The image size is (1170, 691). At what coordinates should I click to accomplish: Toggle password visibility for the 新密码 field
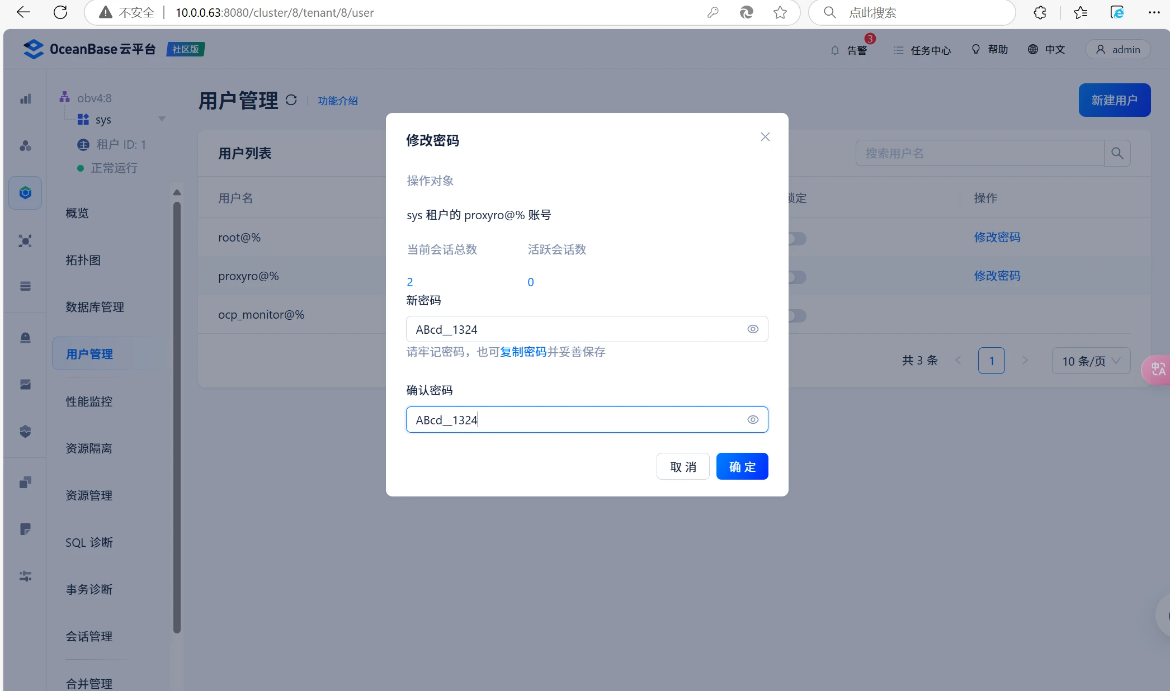(x=752, y=328)
